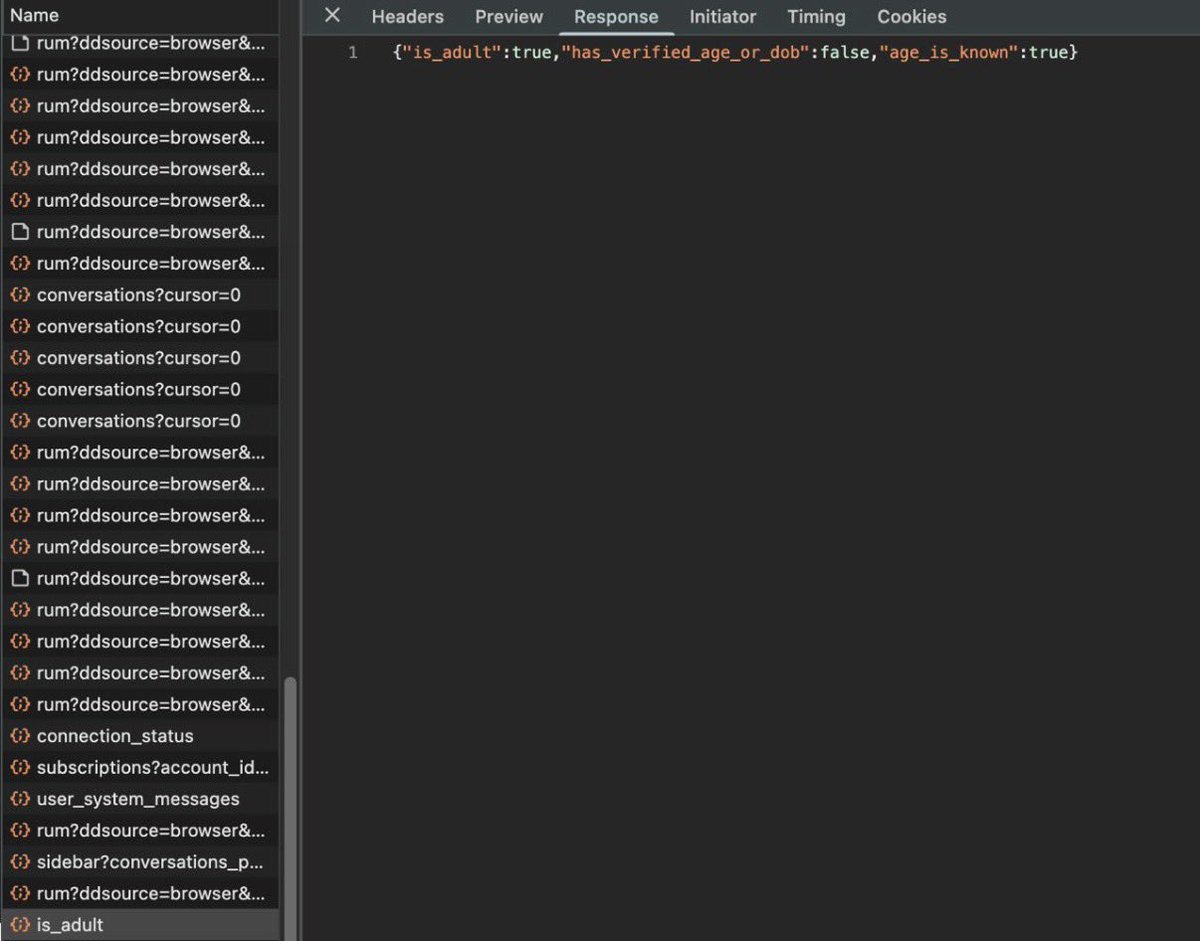Select rum request between user_system_messages and sidebar
This screenshot has height=941, width=1200.
140,831
